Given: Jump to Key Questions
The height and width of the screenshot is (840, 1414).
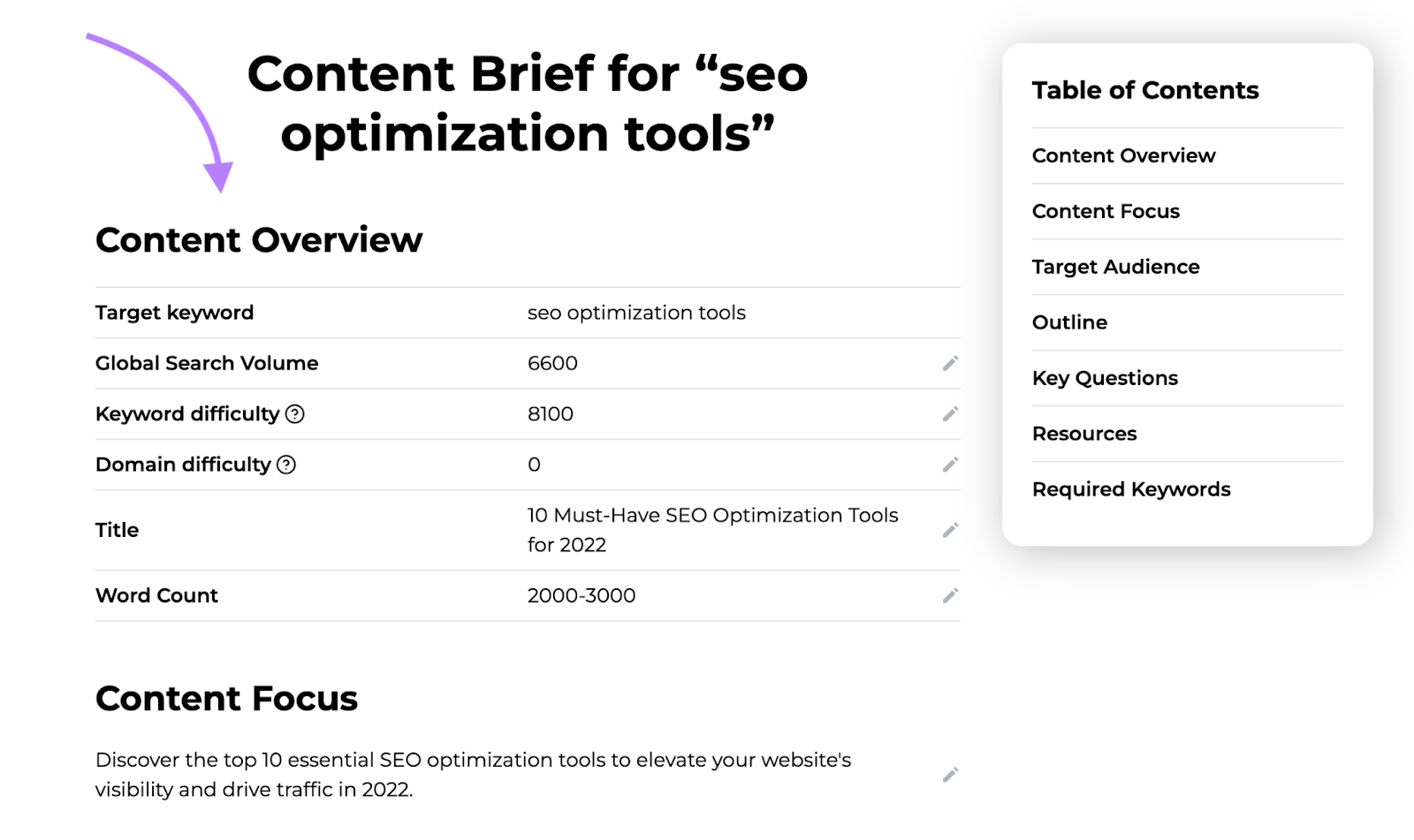Looking at the screenshot, I should tap(1105, 378).
